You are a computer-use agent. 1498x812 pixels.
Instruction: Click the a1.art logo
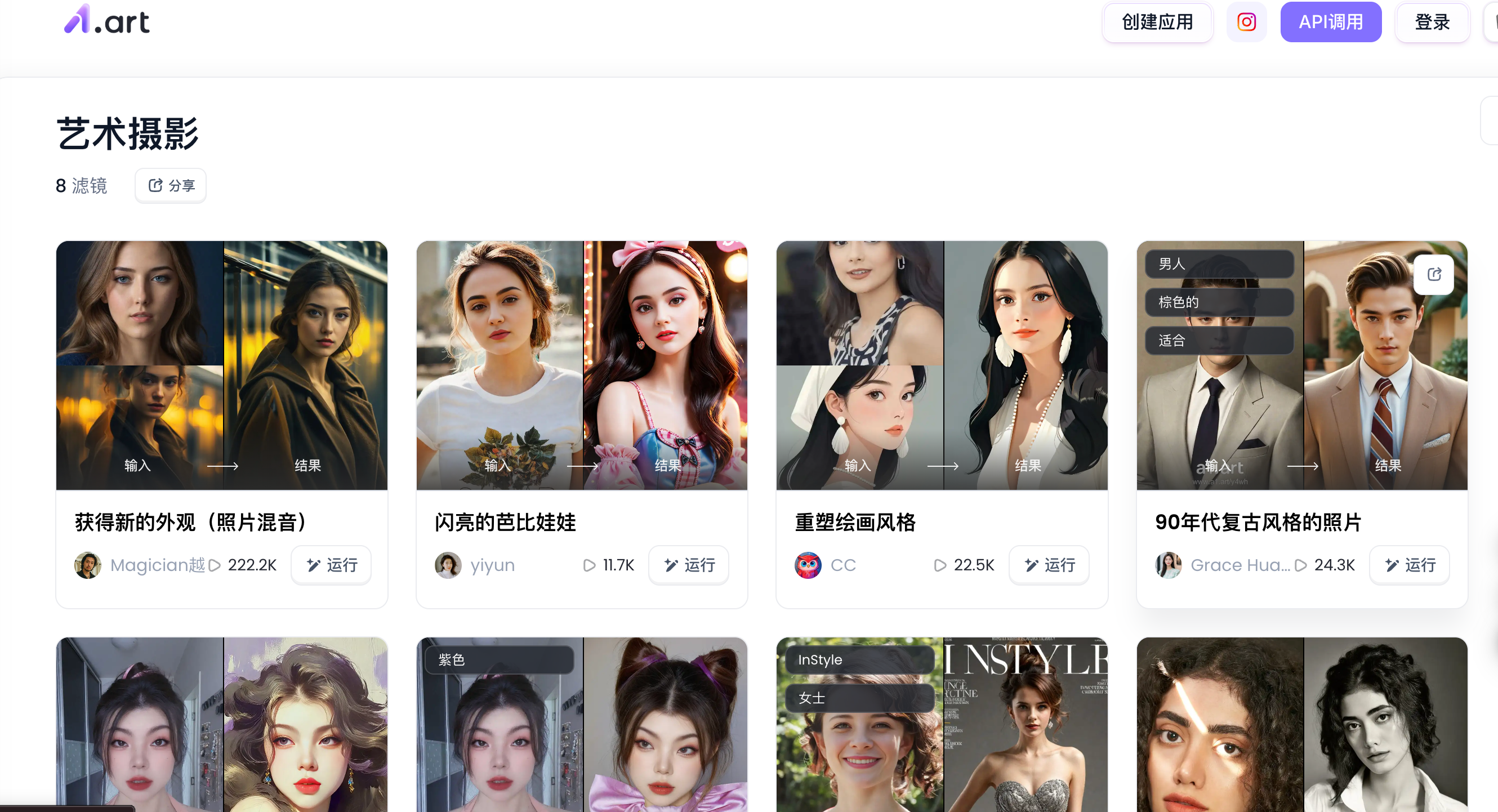(x=106, y=20)
